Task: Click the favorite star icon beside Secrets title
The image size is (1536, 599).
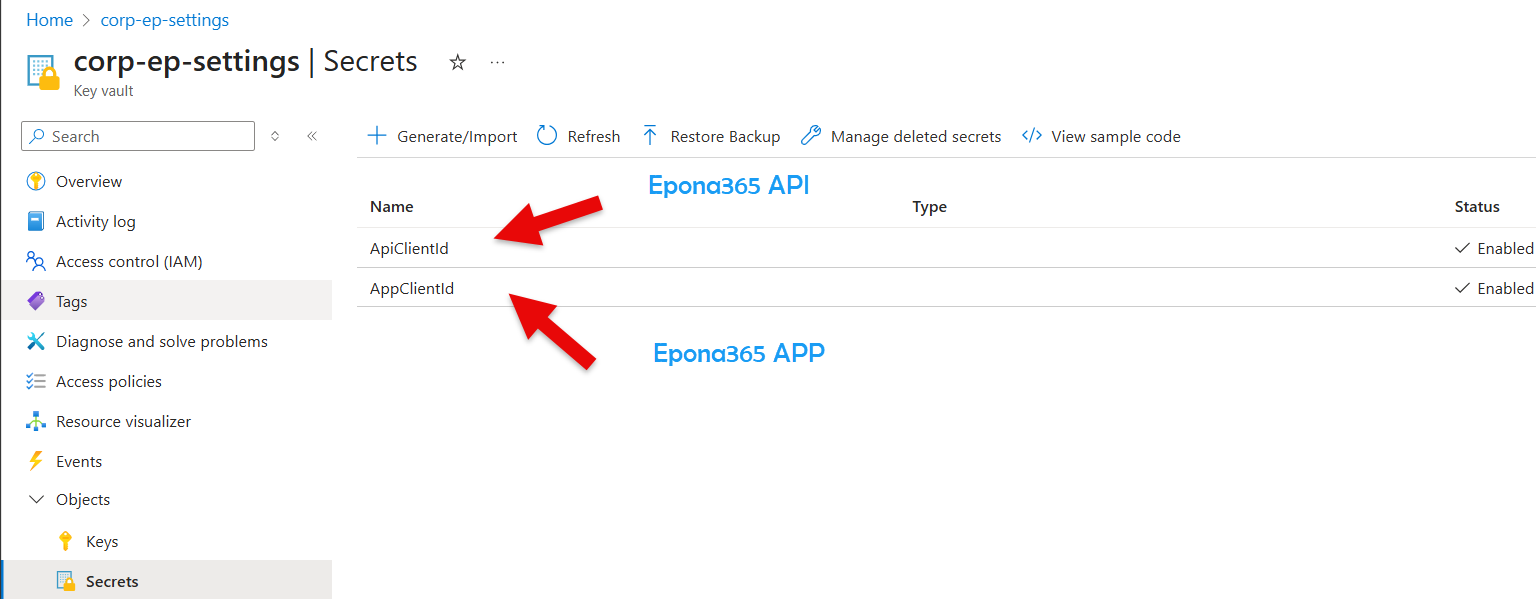Action: click(x=457, y=62)
